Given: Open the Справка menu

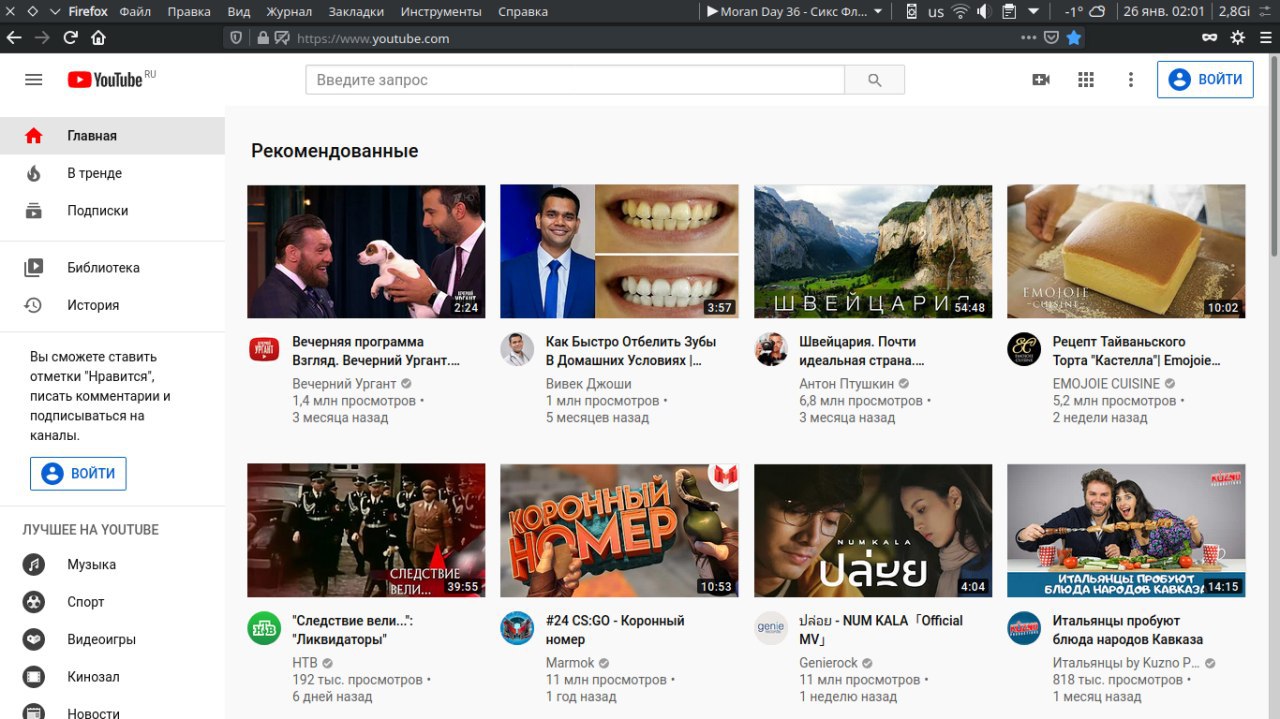Looking at the screenshot, I should (x=523, y=12).
